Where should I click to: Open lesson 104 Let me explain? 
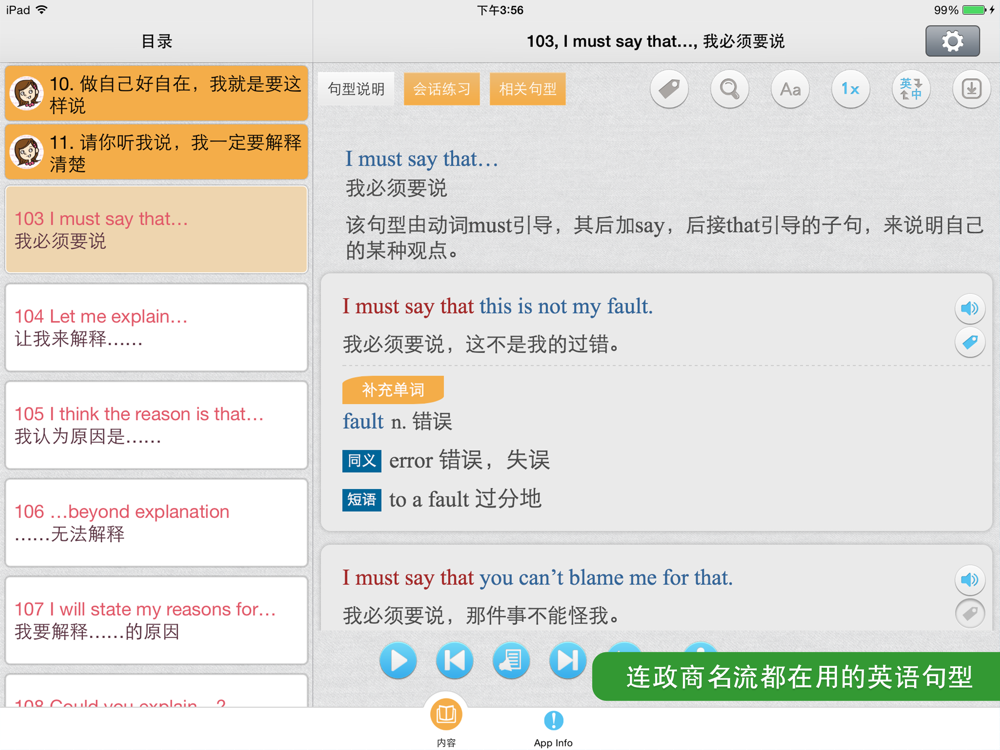coord(157,328)
